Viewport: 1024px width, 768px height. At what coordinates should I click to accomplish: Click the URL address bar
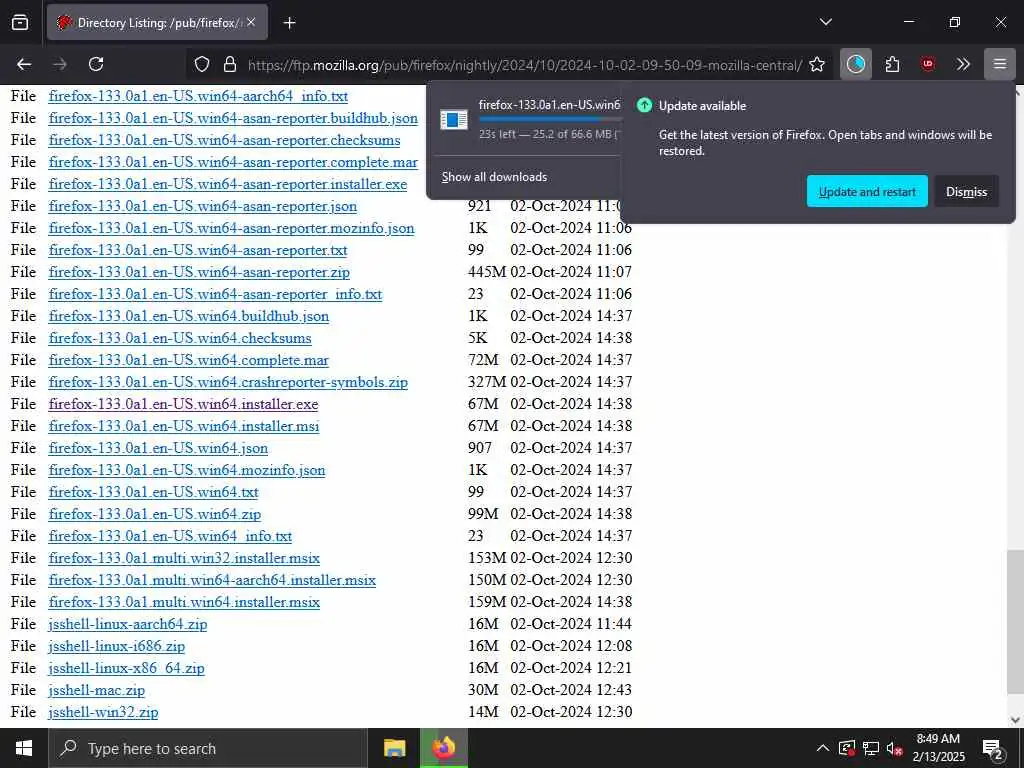524,65
